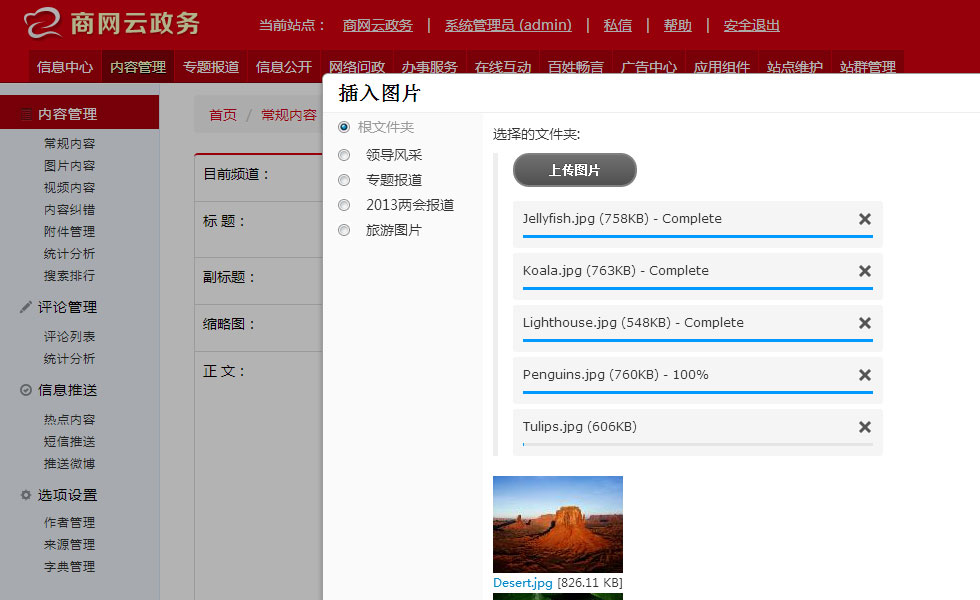Click the check-circle icon beside 信息推送
The width and height of the screenshot is (980, 600).
tap(26, 390)
